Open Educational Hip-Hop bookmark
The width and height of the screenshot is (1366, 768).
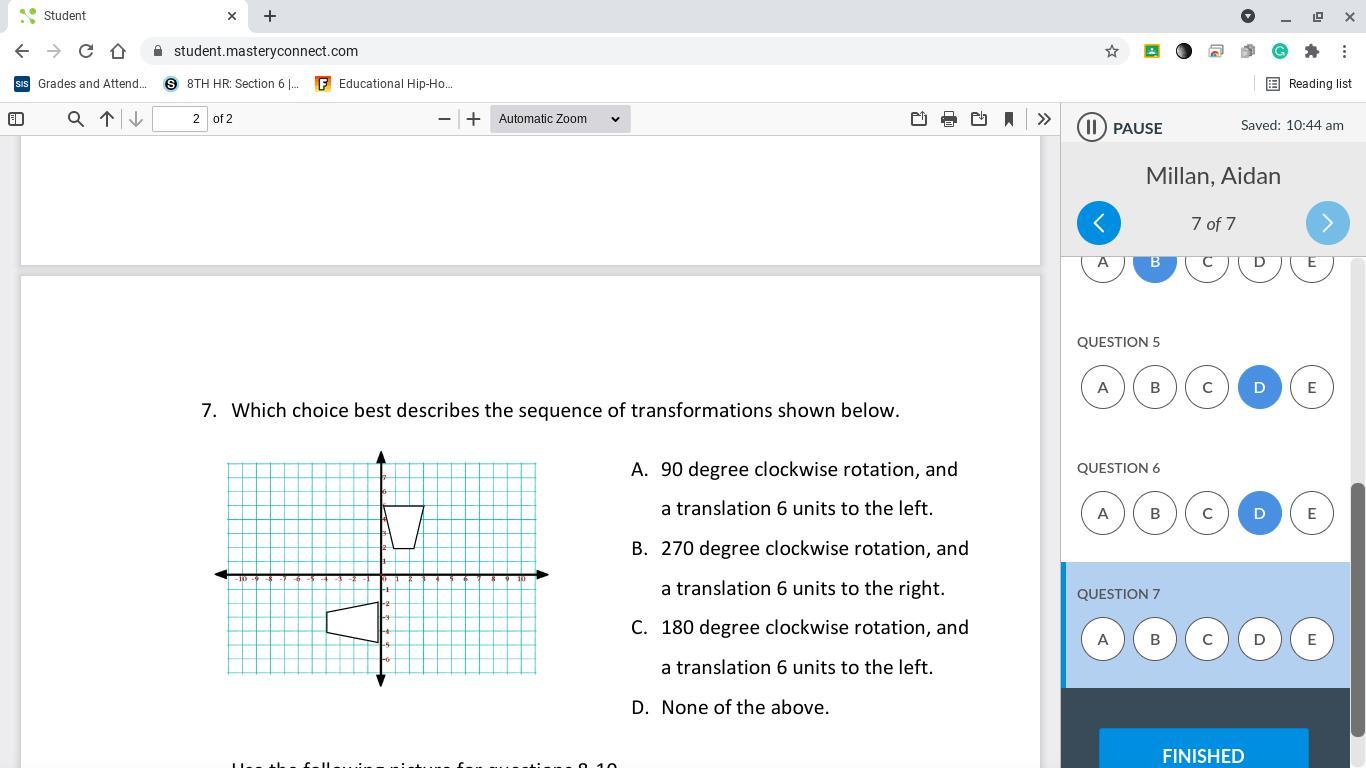coord(384,84)
